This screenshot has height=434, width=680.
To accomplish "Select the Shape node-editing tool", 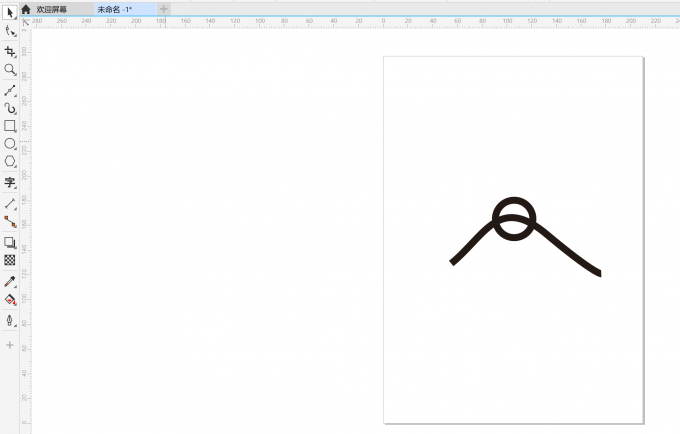I will (x=10, y=32).
